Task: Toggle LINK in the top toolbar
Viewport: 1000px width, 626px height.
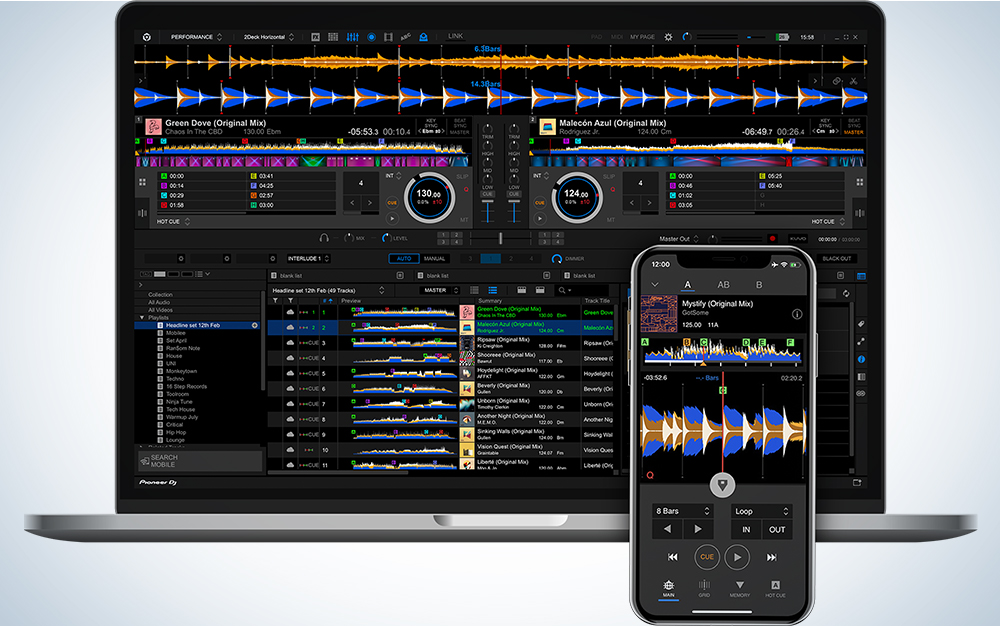Action: (x=455, y=36)
